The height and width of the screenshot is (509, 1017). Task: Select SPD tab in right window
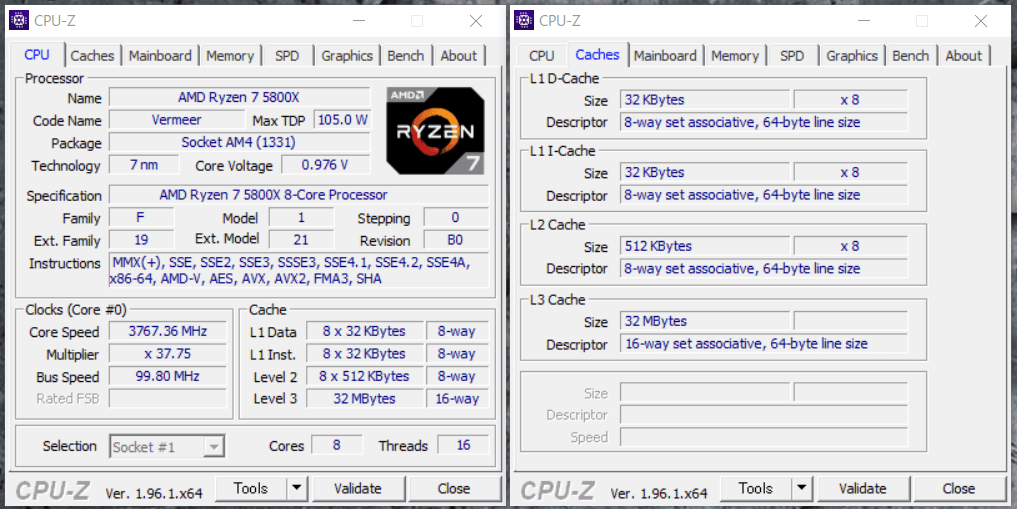click(x=792, y=56)
